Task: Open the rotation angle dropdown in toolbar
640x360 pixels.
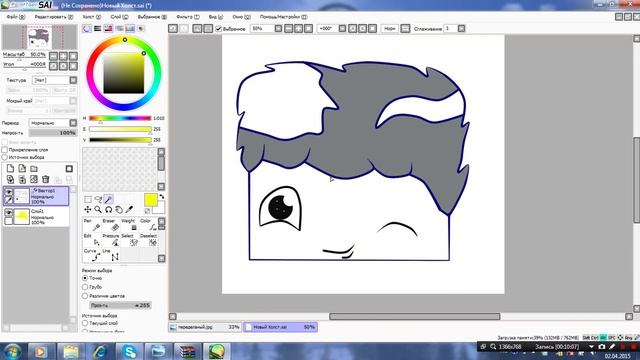Action: [342, 29]
